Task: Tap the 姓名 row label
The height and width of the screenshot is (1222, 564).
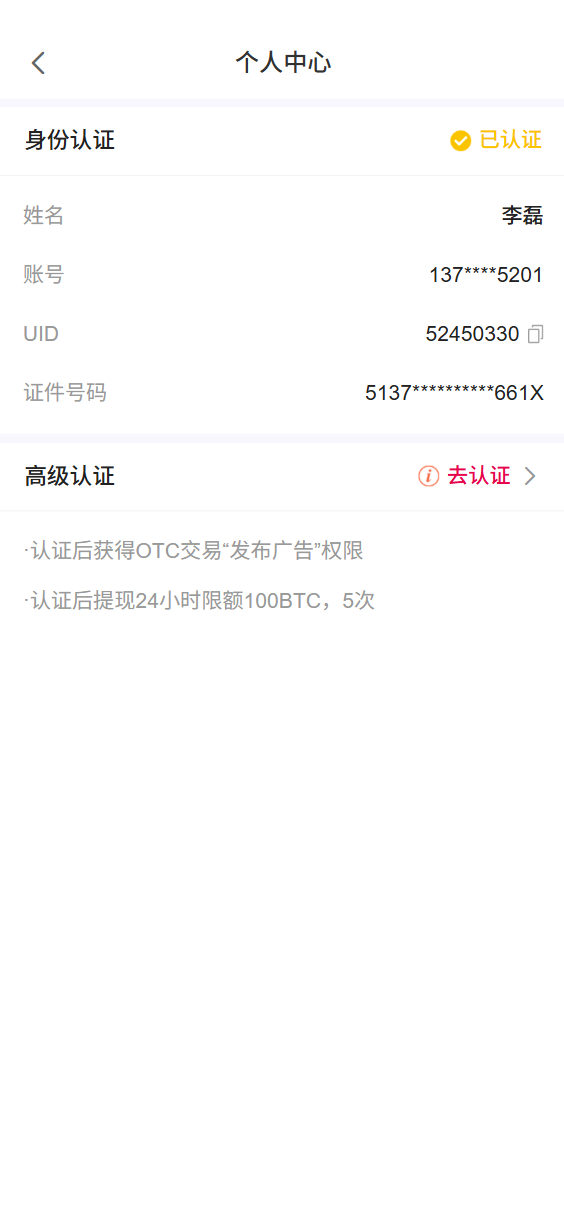Action: pos(43,215)
